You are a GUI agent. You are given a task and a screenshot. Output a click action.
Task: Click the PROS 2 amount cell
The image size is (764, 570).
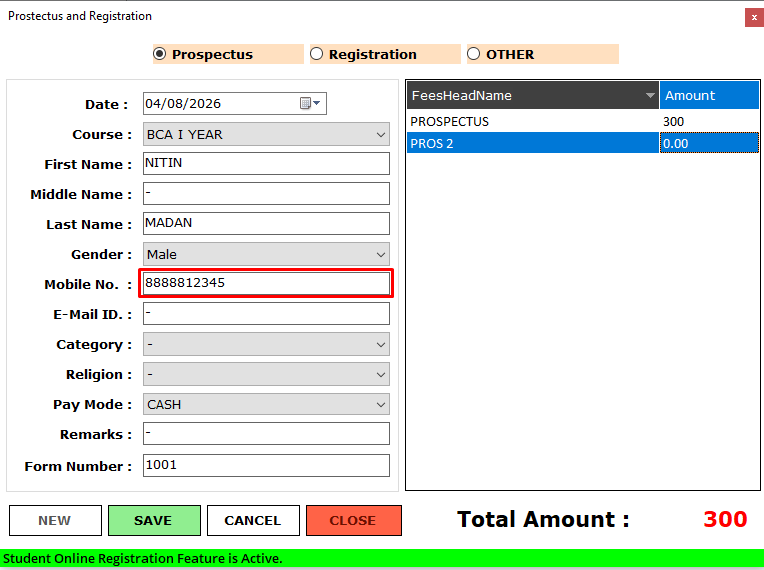709,143
